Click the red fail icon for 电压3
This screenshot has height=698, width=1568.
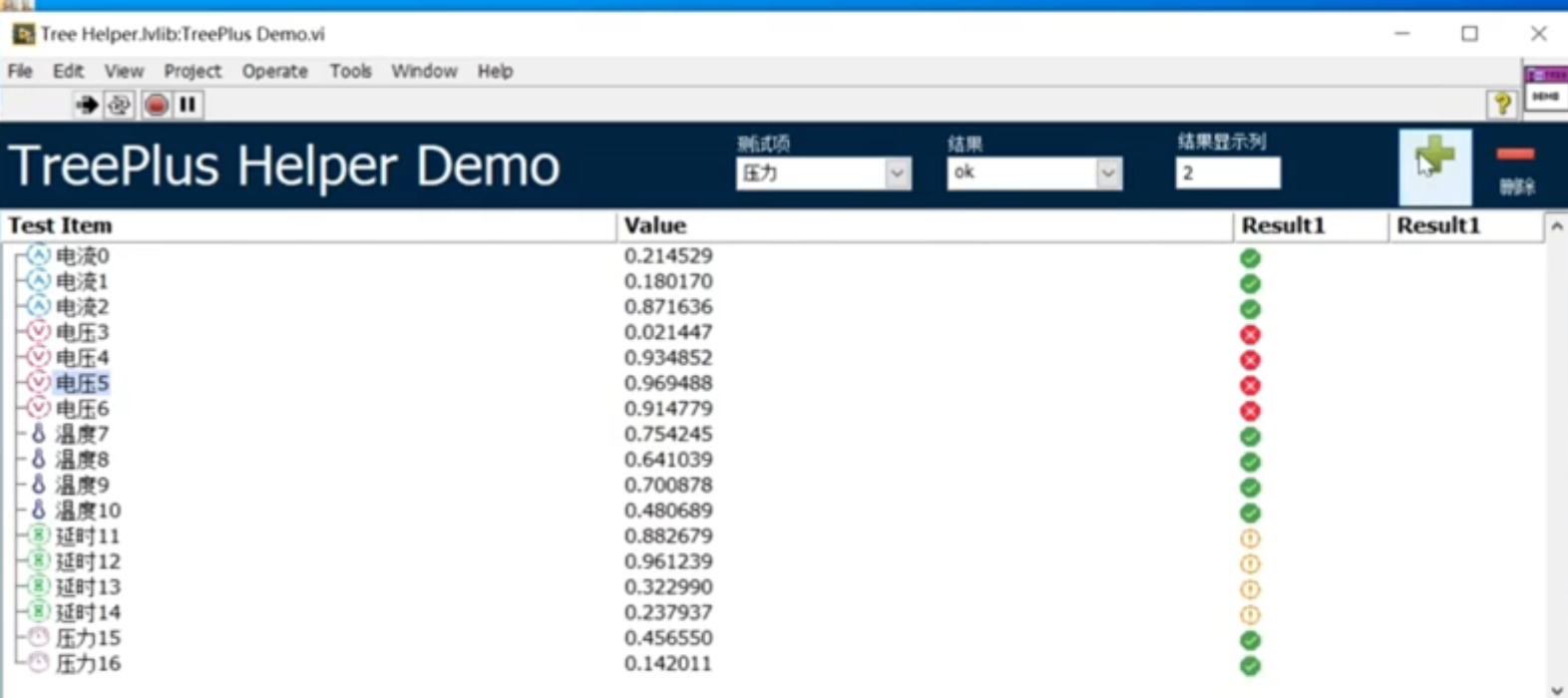(x=1250, y=334)
